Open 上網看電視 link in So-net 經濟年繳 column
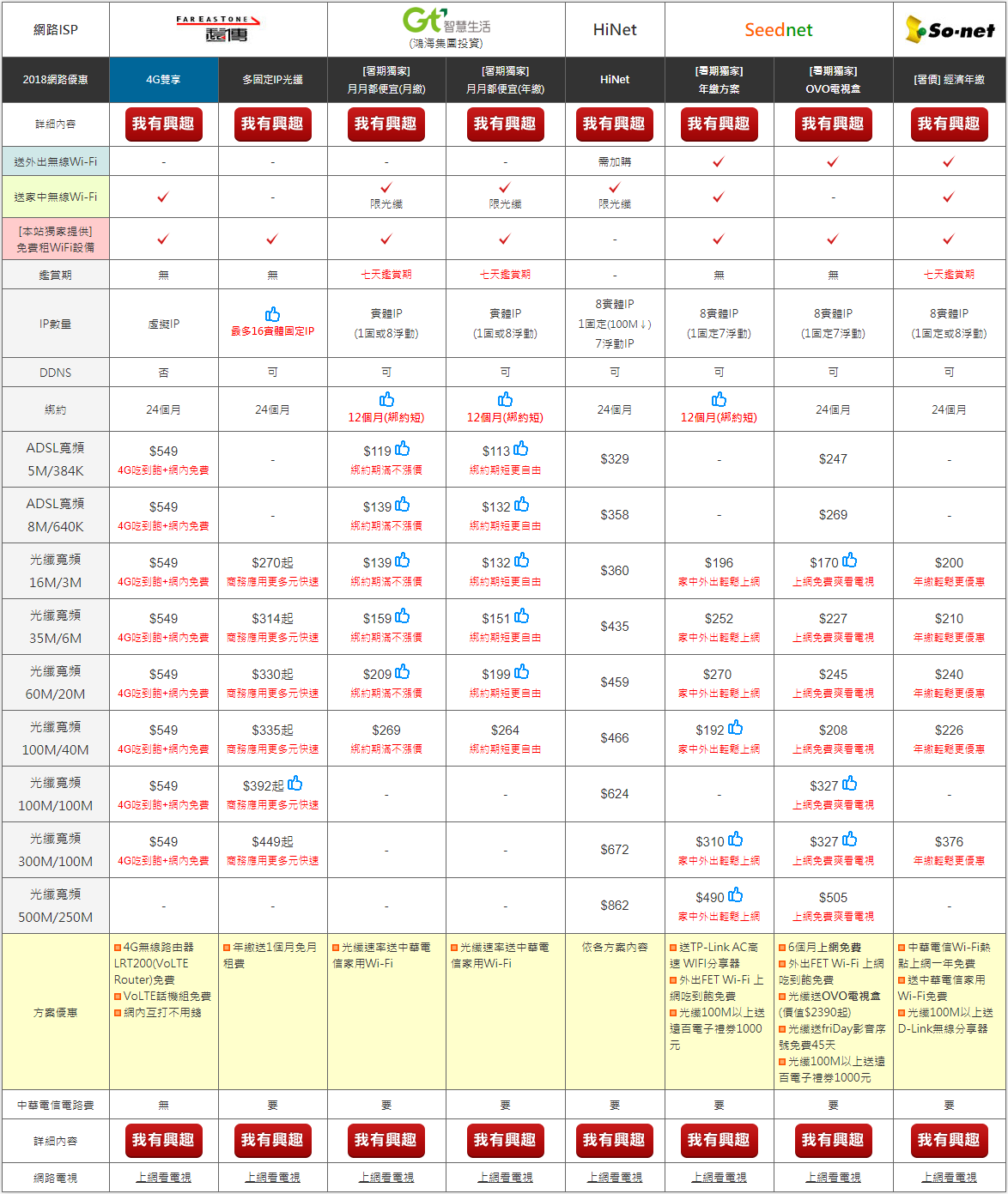 [949, 1178]
